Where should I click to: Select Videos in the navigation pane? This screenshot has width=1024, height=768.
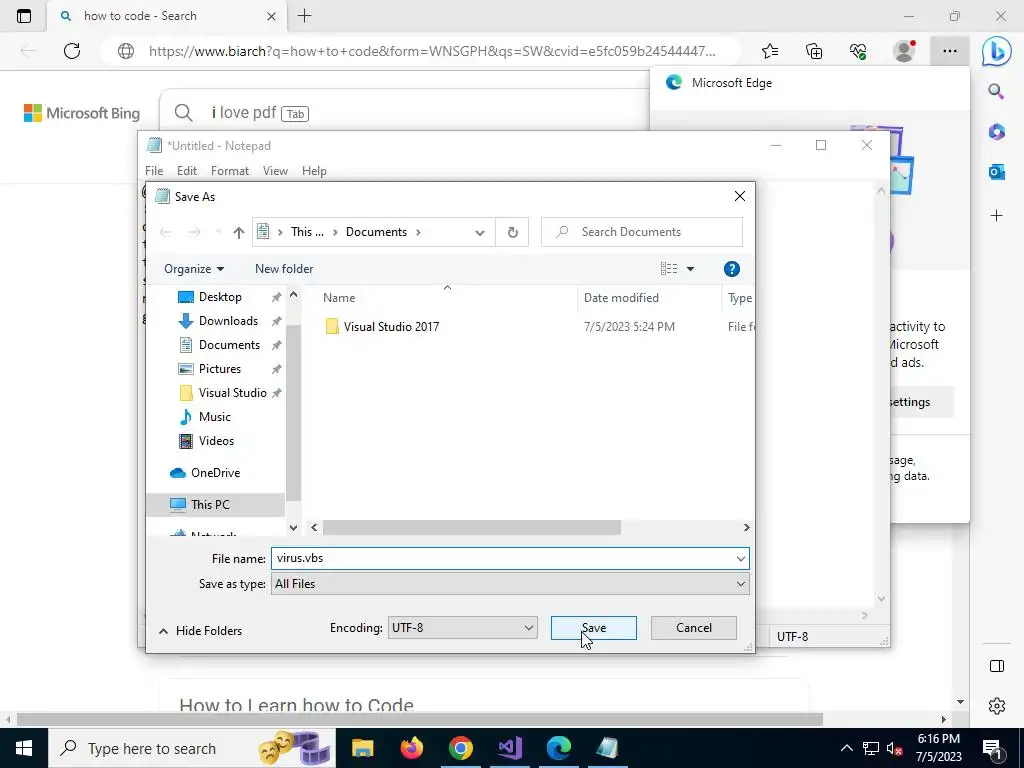coord(216,441)
